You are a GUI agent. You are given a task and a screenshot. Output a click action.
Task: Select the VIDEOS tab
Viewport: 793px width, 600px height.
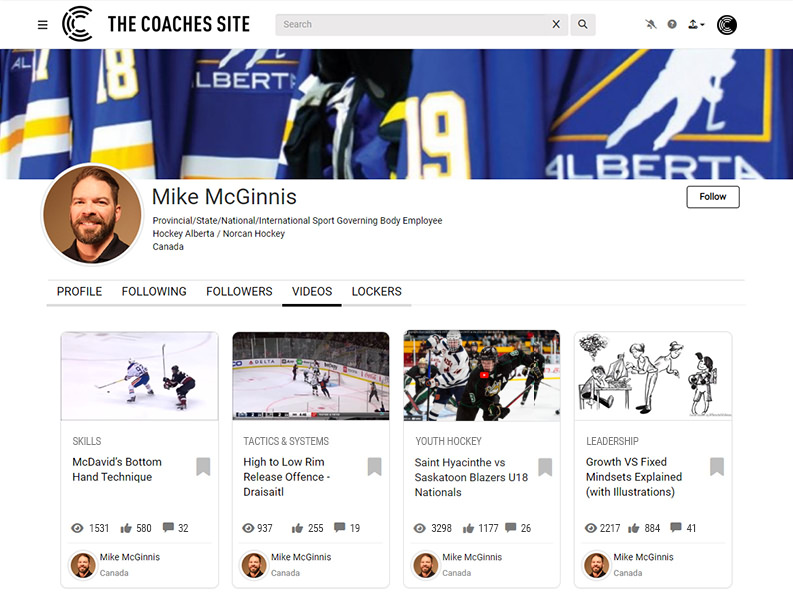pos(312,291)
